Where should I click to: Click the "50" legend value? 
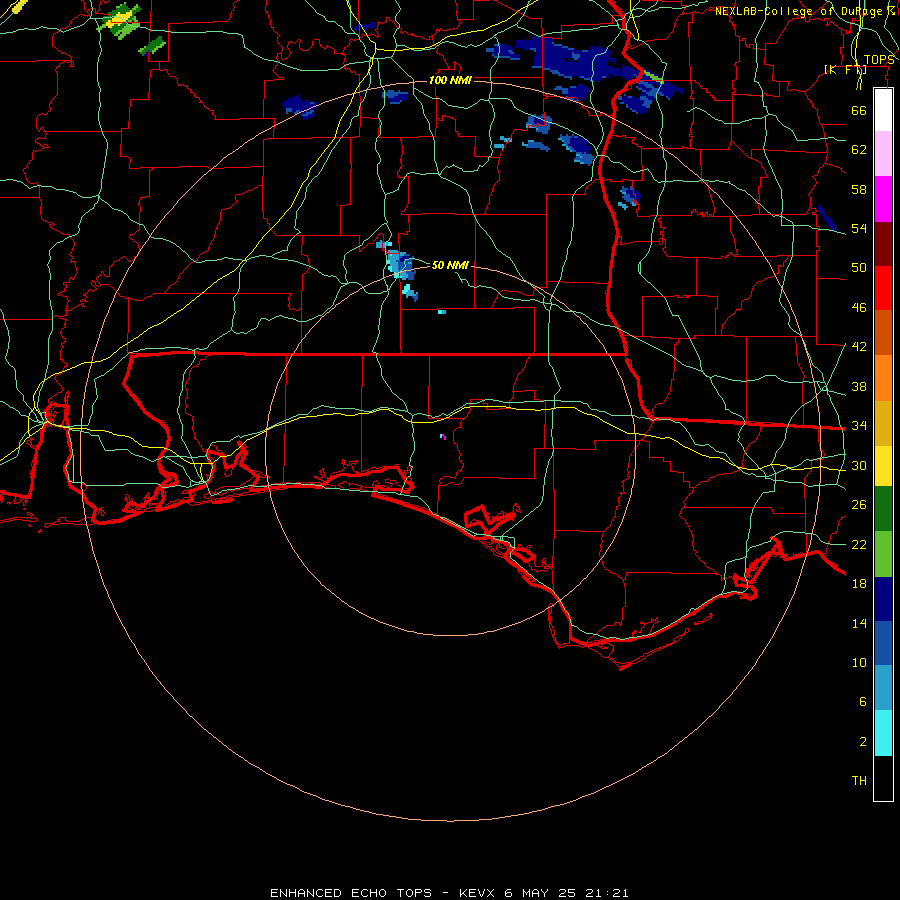[859, 267]
